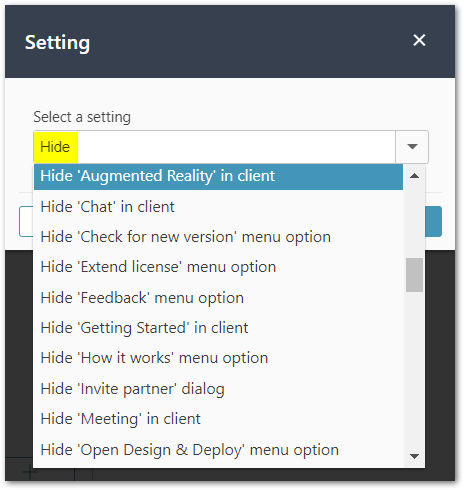Screen dimensions: 464x490
Task: Click the setting search field containing Hide
Action: coord(214,147)
